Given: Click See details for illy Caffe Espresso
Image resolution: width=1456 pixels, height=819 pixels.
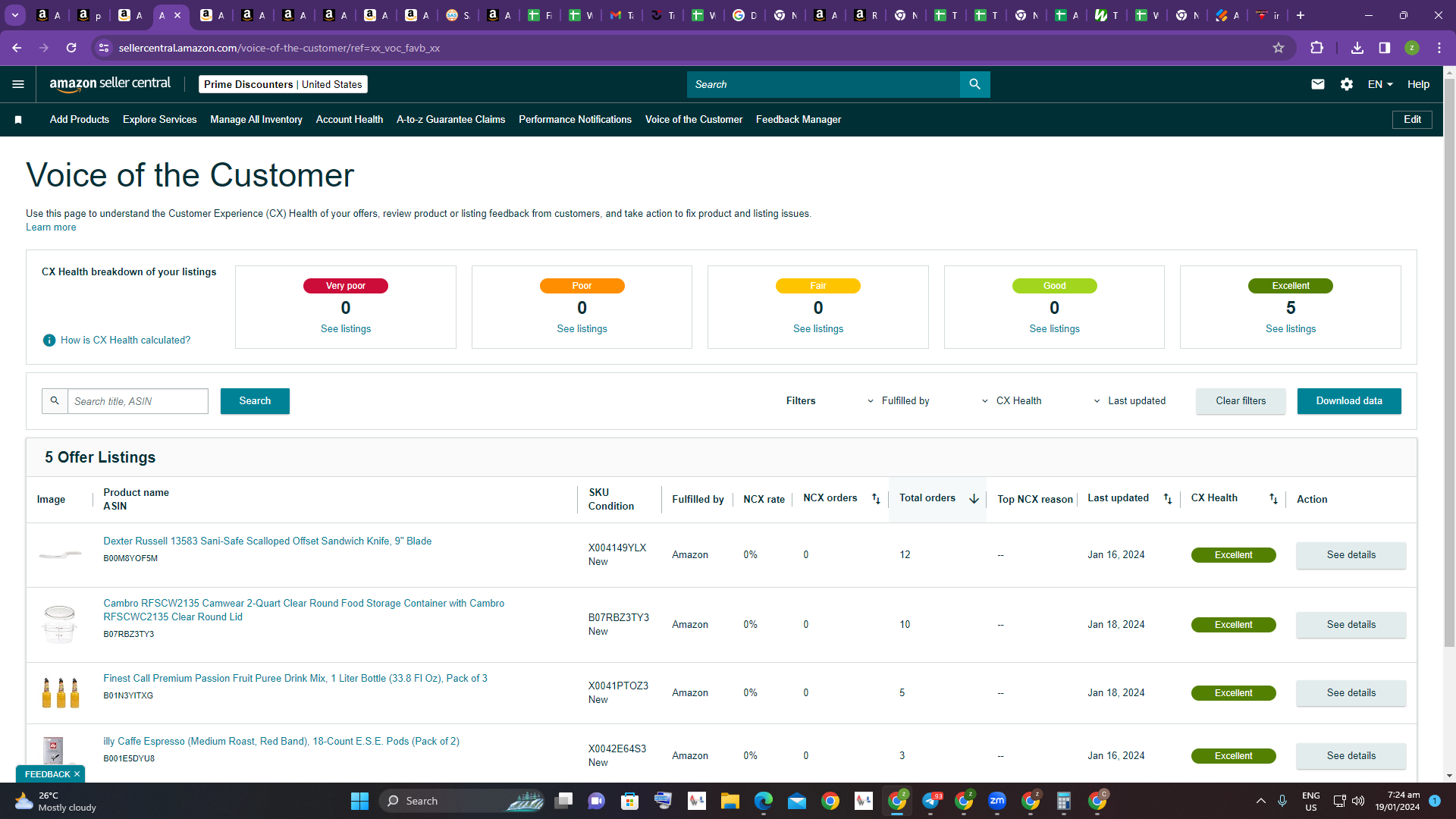Looking at the screenshot, I should pos(1351,756).
